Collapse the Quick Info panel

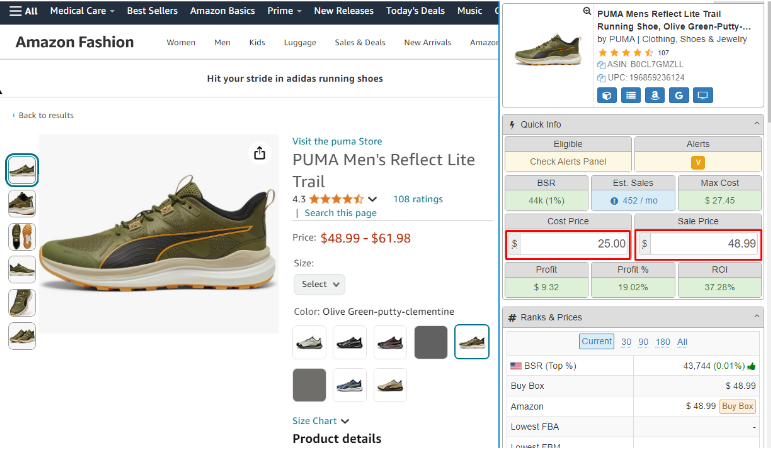tap(756, 124)
